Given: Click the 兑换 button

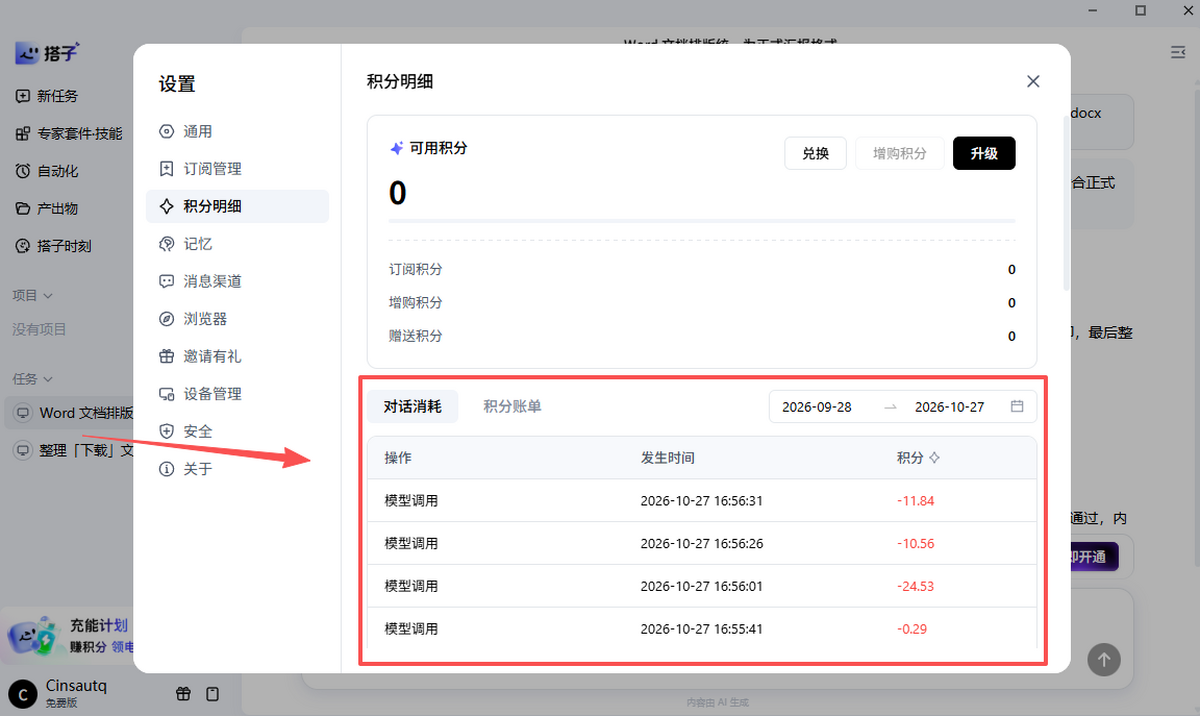Looking at the screenshot, I should [815, 154].
